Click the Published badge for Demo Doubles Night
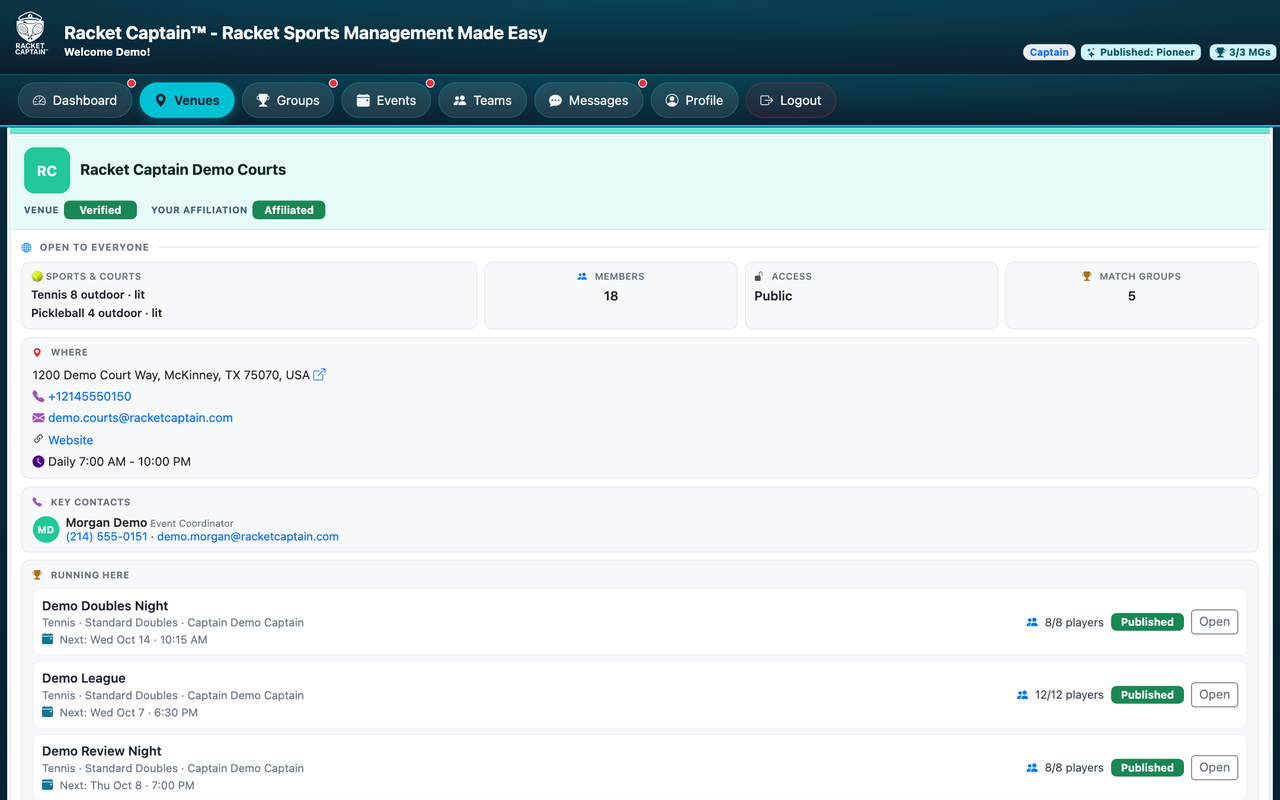 click(1147, 622)
